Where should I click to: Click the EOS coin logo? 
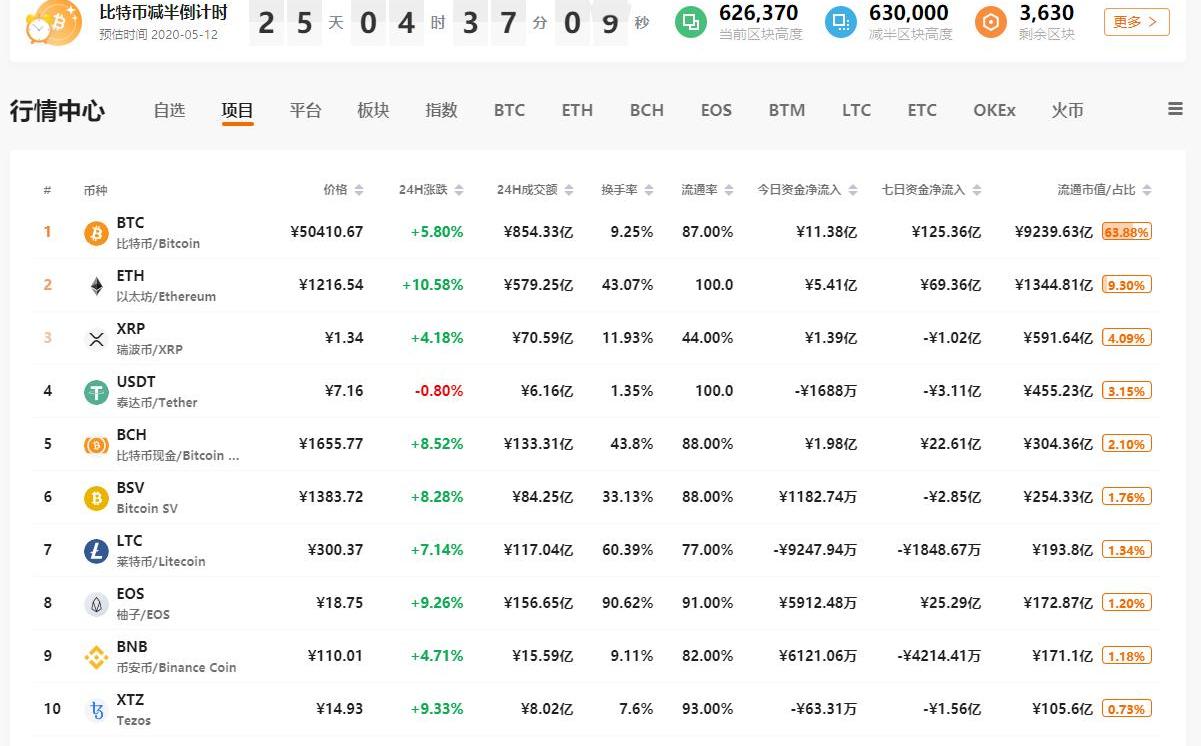click(96, 604)
